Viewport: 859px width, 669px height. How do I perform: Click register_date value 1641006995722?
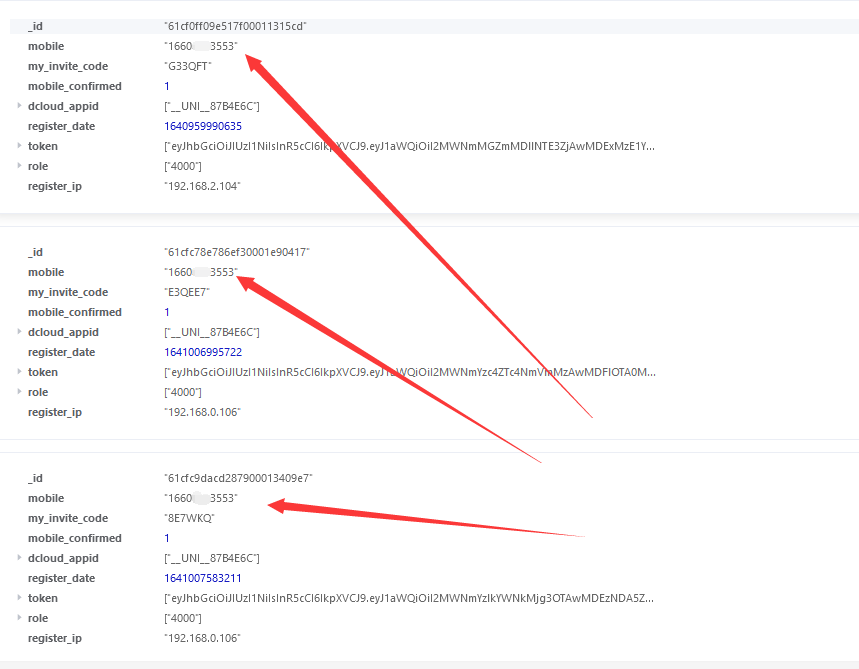point(203,352)
